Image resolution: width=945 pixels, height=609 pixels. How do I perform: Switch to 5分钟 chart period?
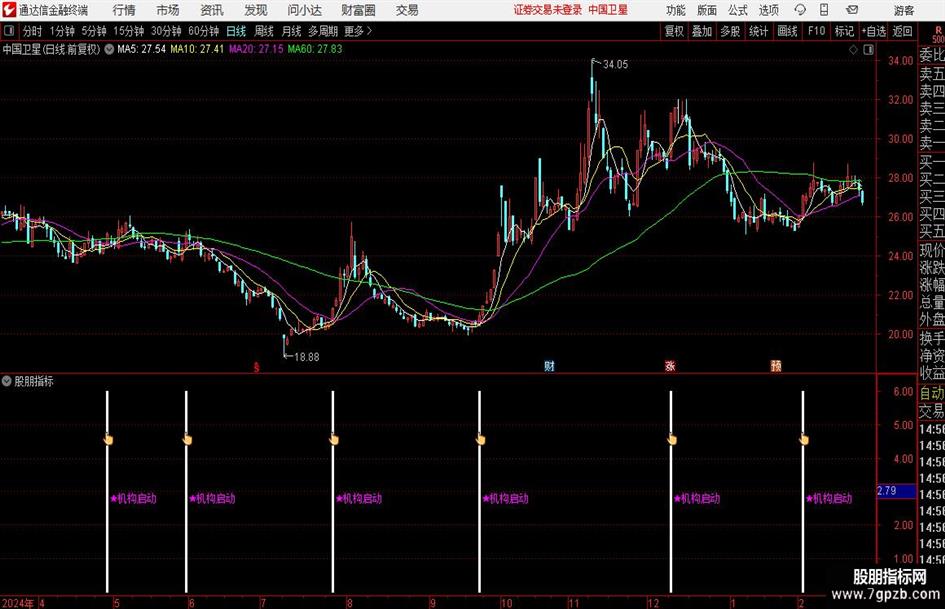pyautogui.click(x=94, y=31)
